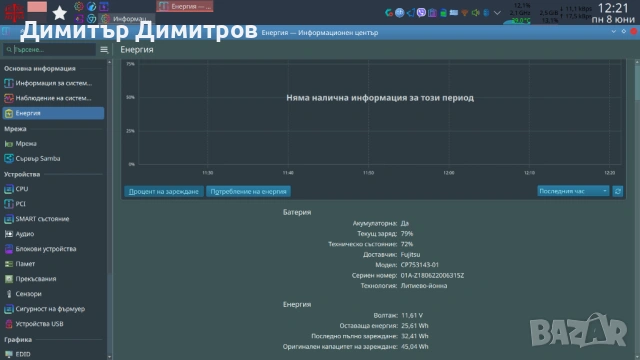Open Информация за систем... sidebar entry

pos(53,83)
